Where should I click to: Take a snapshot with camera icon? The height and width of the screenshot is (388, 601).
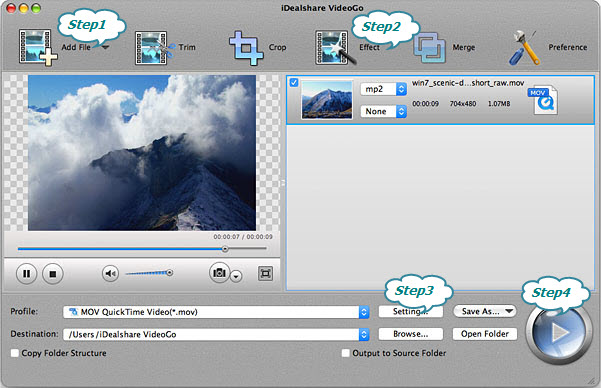(219, 273)
